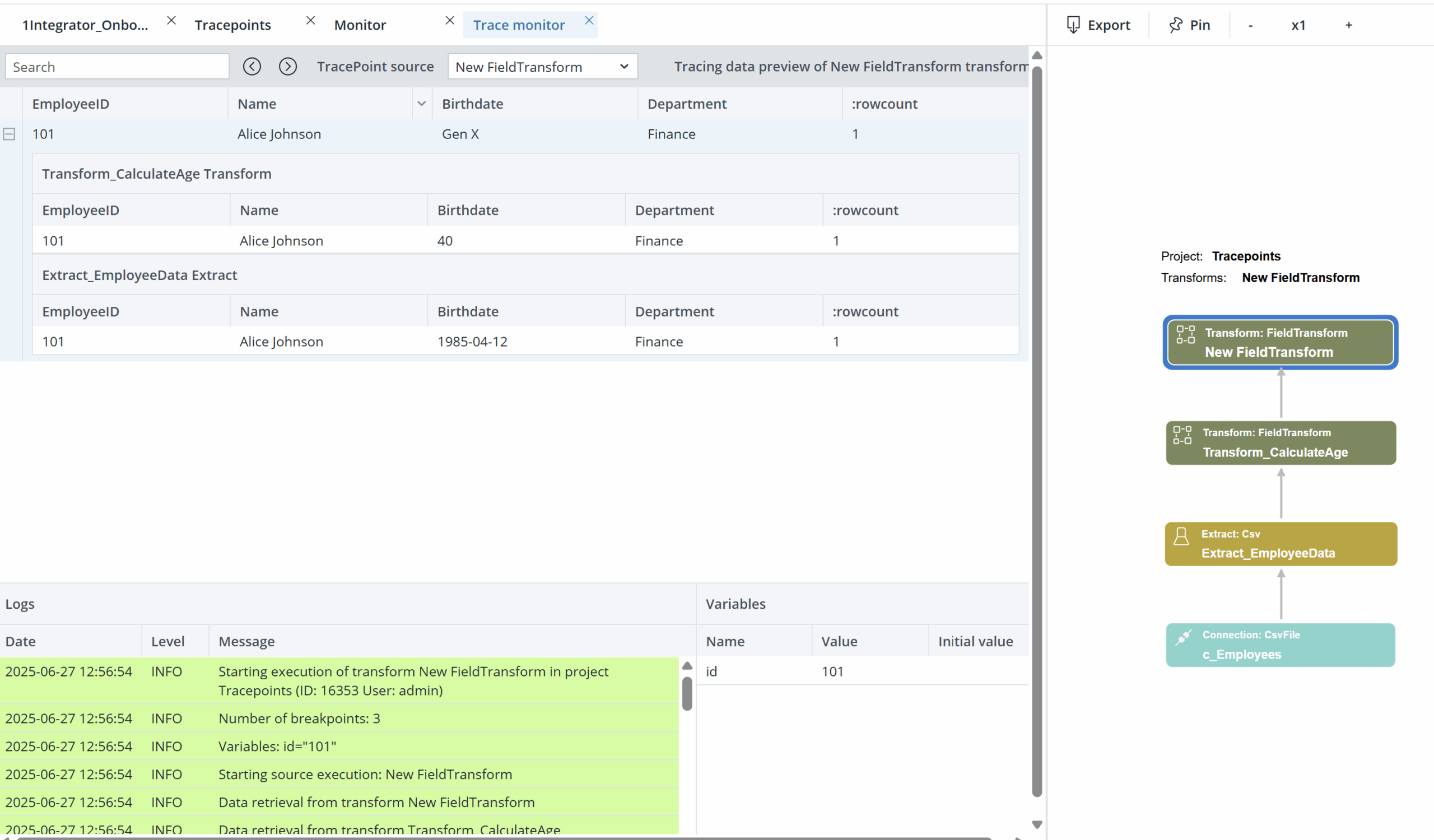Click log 'Variables: id="101"'
Screen dimensions: 1434x840
pyautogui.click(x=277, y=746)
